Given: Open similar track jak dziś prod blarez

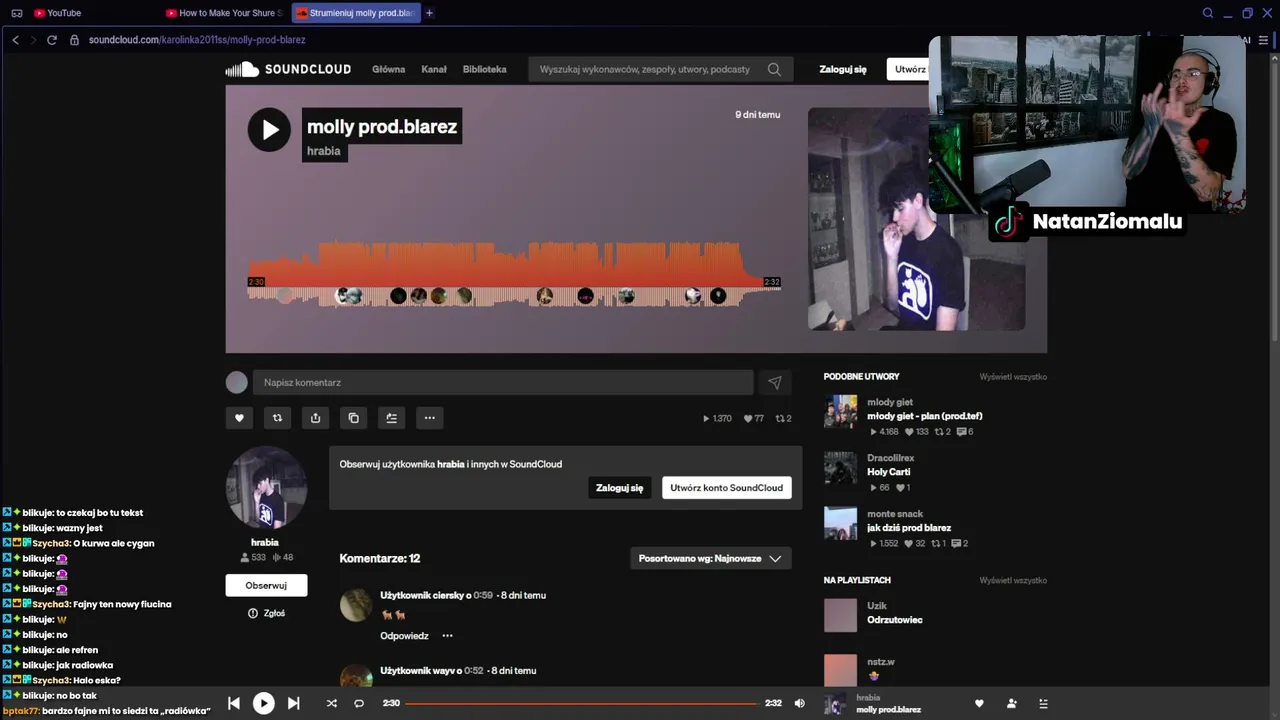Looking at the screenshot, I should [909, 528].
